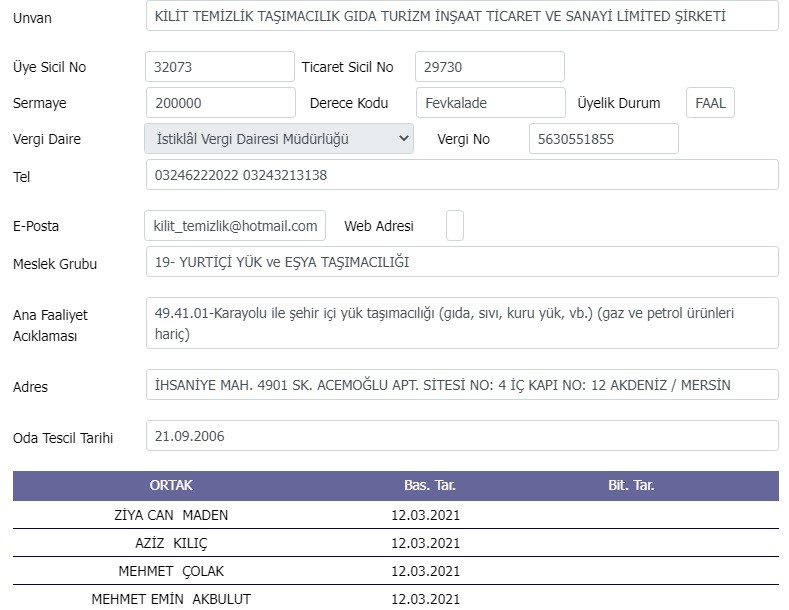Click the E-Posta label
This screenshot has height=610, width=789.
(x=36, y=226)
